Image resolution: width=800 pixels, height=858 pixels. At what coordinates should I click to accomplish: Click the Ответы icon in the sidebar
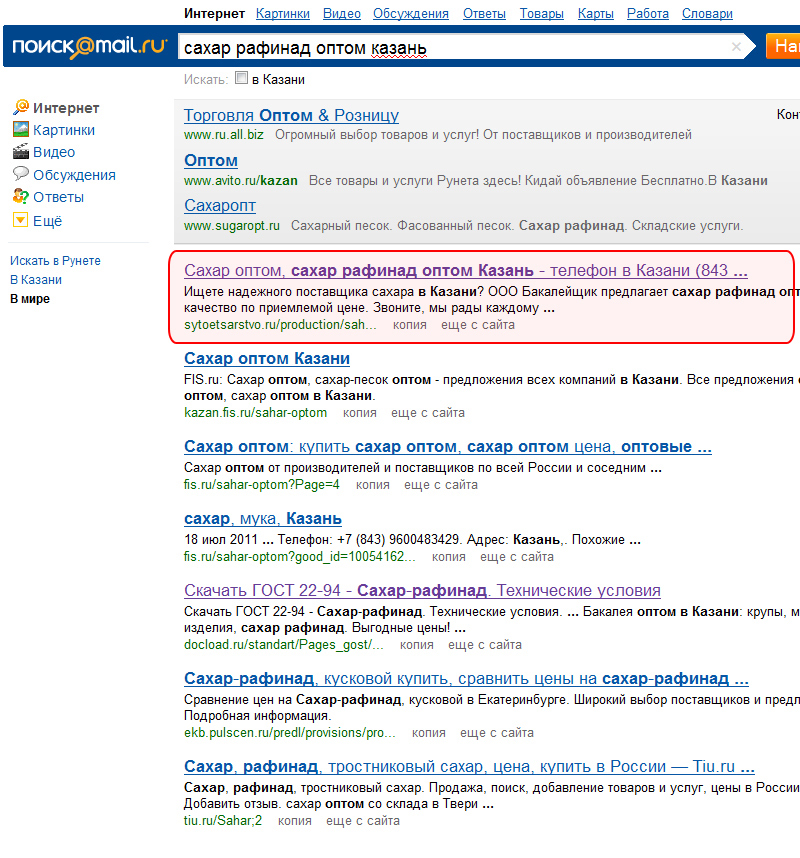point(20,197)
